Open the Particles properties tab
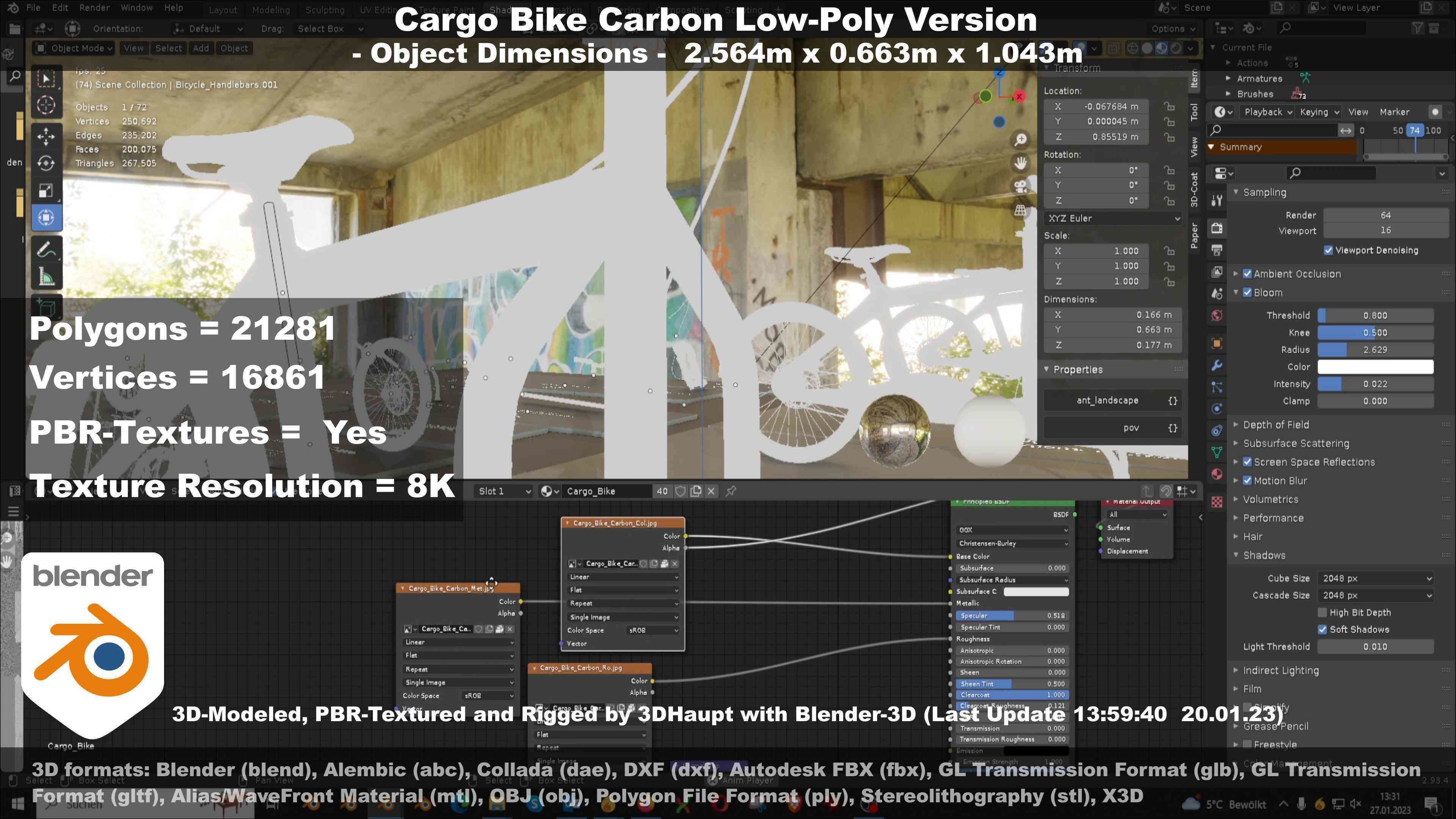This screenshot has width=1456, height=819. point(1217,387)
